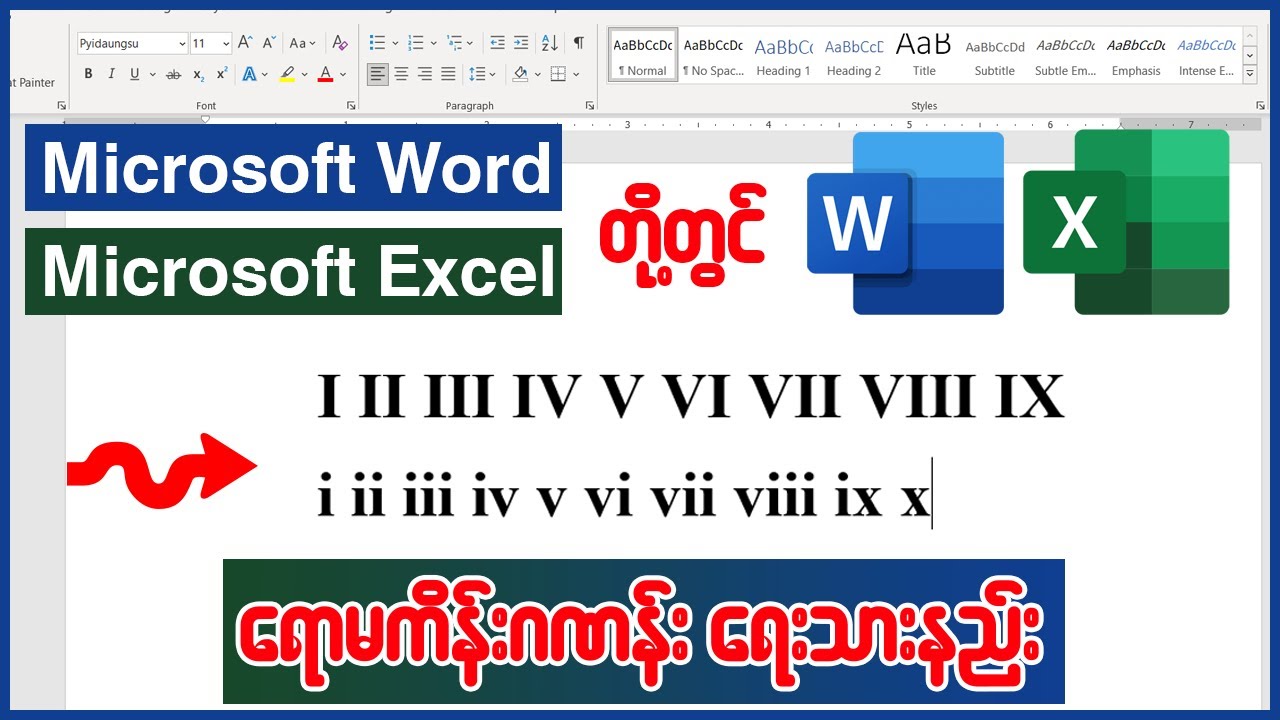1280x720 pixels.
Task: Expand the shading color dropdown arrow
Action: pyautogui.click(x=536, y=75)
